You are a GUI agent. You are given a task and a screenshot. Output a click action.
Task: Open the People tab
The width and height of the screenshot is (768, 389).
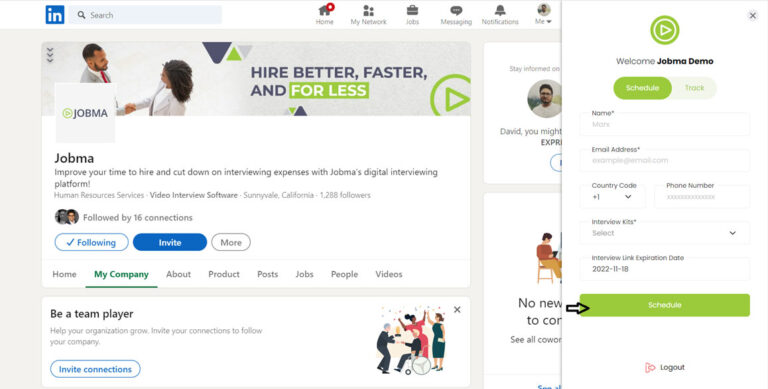point(344,274)
